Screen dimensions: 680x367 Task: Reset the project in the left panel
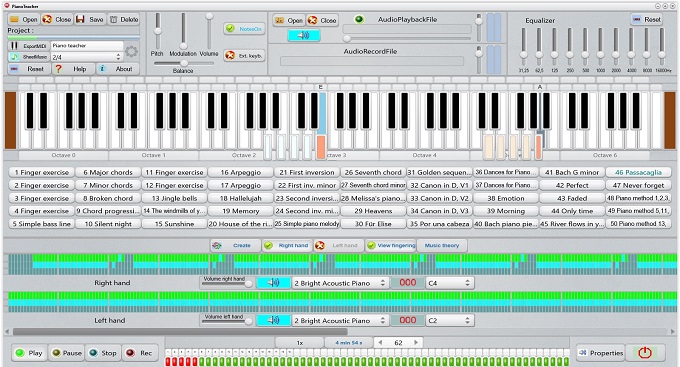[29, 69]
